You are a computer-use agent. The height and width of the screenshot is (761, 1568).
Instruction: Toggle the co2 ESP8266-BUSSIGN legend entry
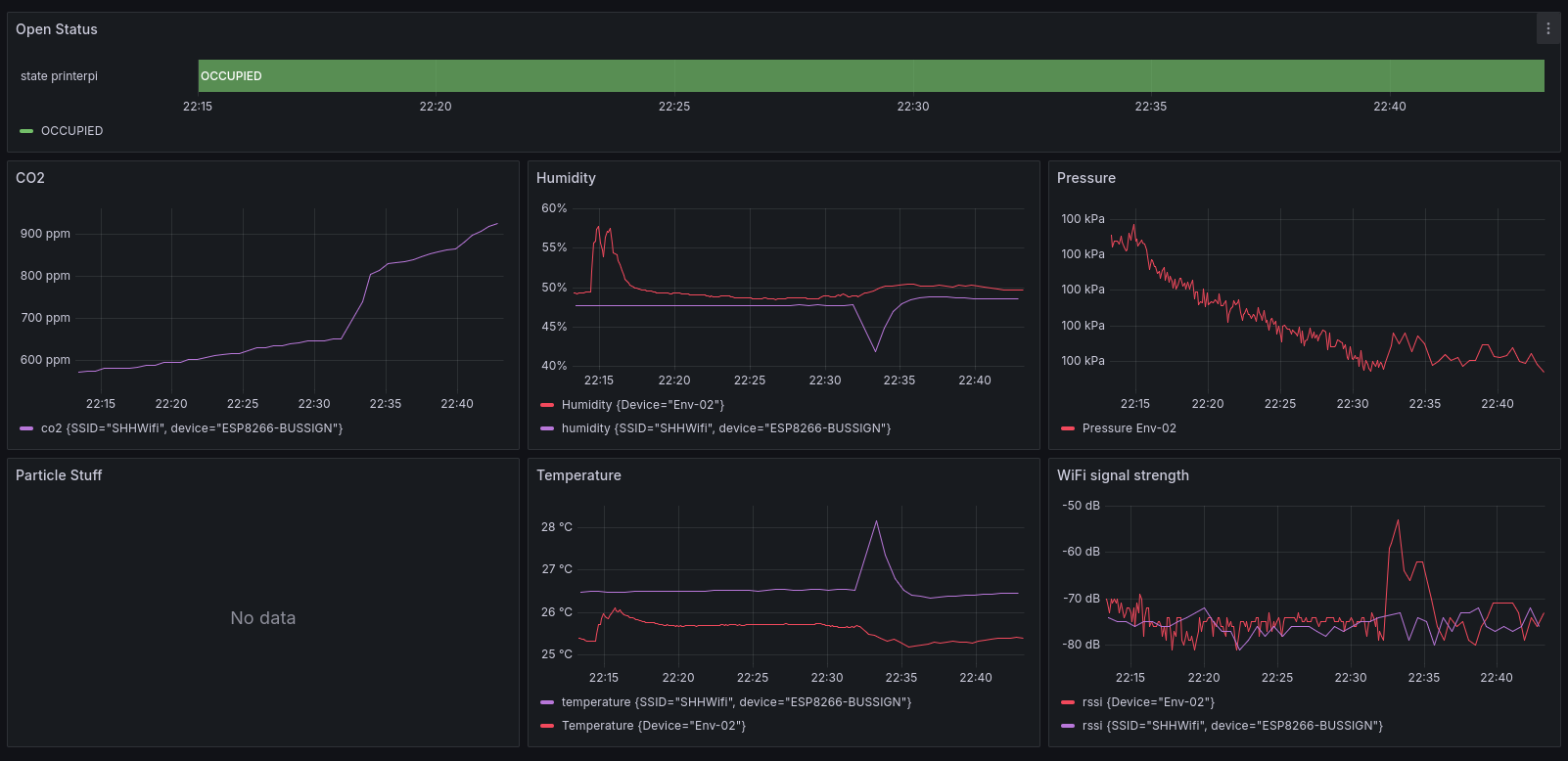point(192,428)
